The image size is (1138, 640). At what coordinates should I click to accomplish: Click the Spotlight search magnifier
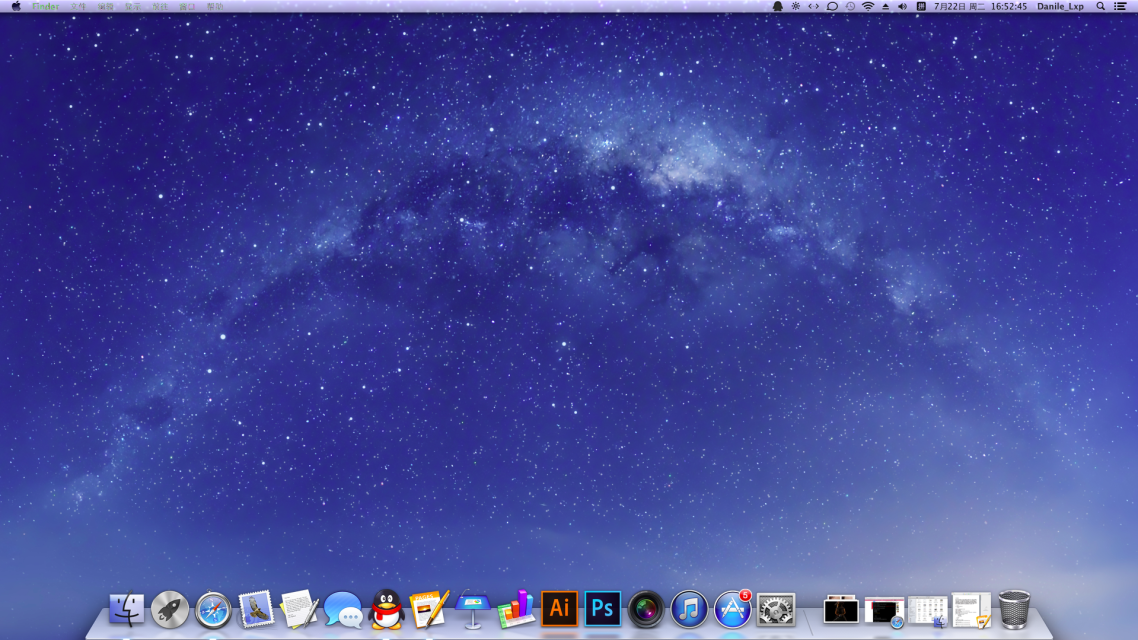[1101, 6]
